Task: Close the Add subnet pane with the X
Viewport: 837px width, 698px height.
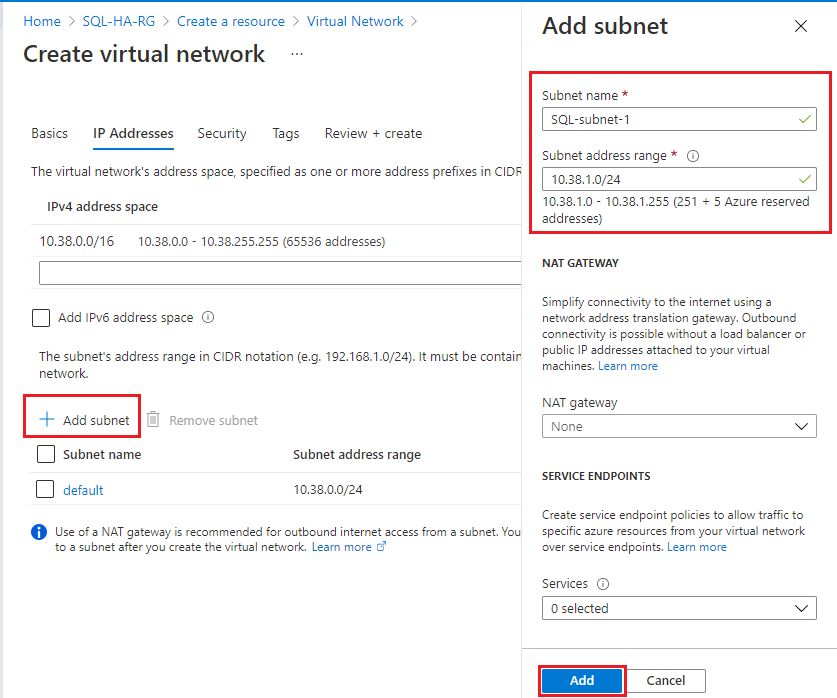Action: pyautogui.click(x=801, y=26)
